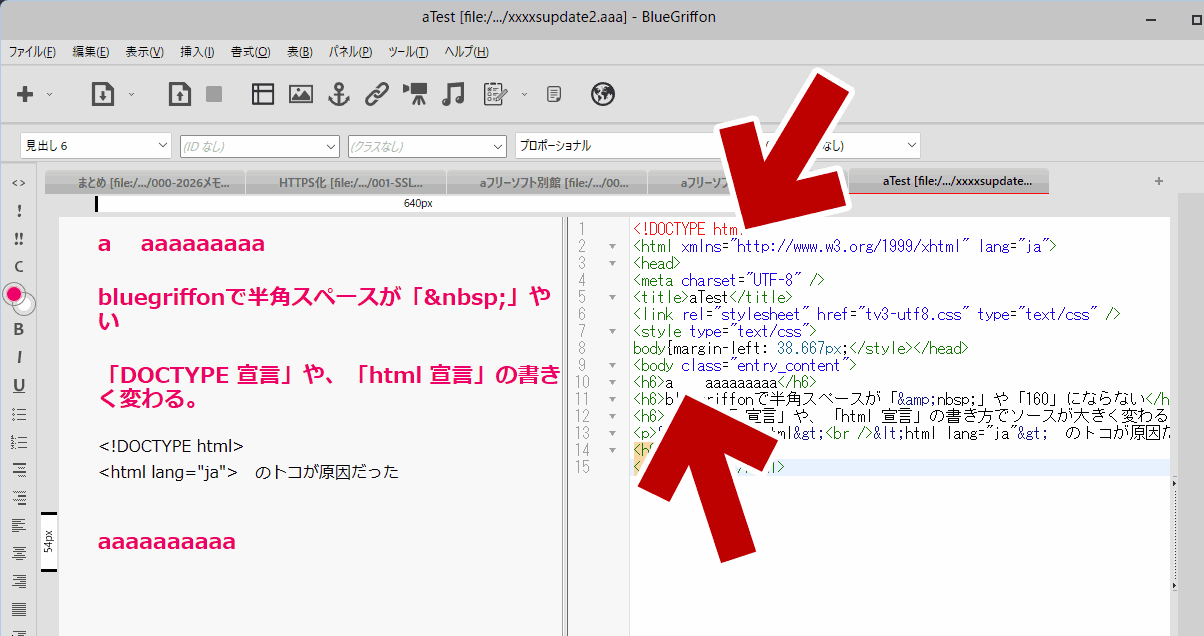The width and height of the screenshot is (1204, 636).
Task: Click the save document toolbar icon
Action: [179, 94]
